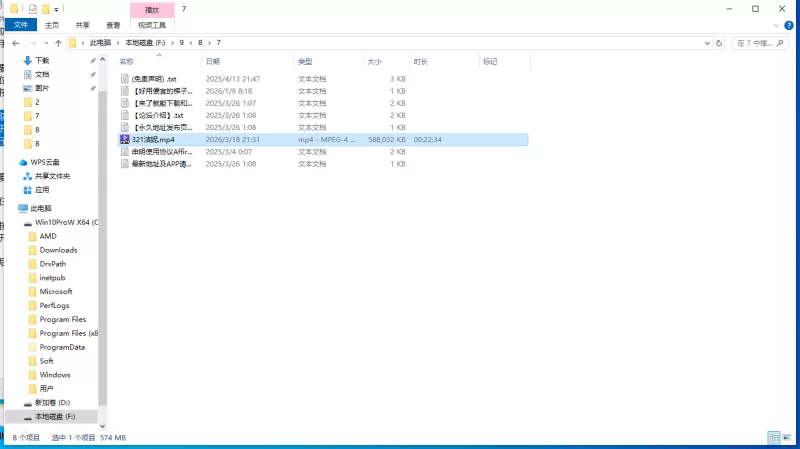Open the 321清晓.mp4 video file icon

125,140
